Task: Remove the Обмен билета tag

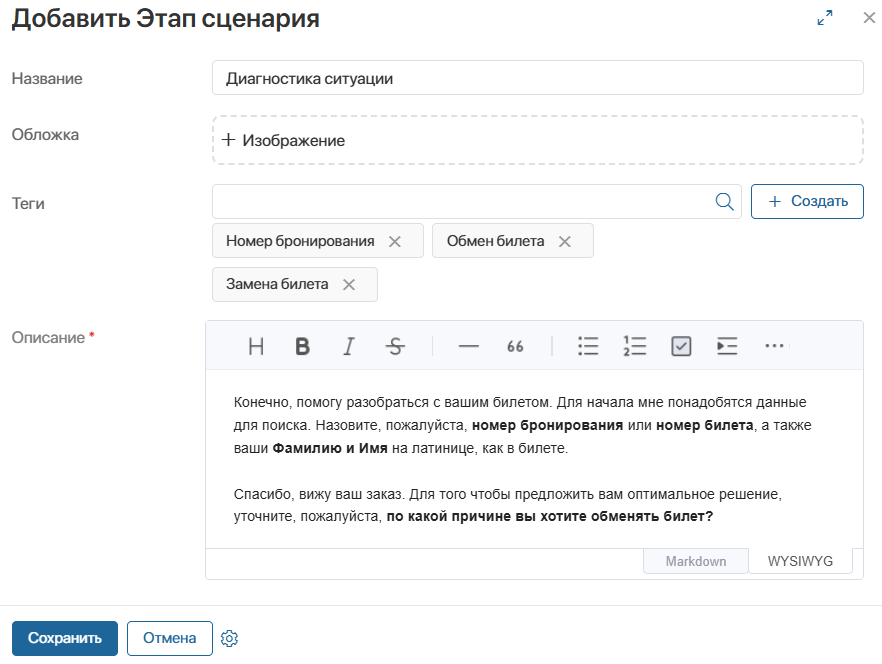Action: pyautogui.click(x=565, y=241)
